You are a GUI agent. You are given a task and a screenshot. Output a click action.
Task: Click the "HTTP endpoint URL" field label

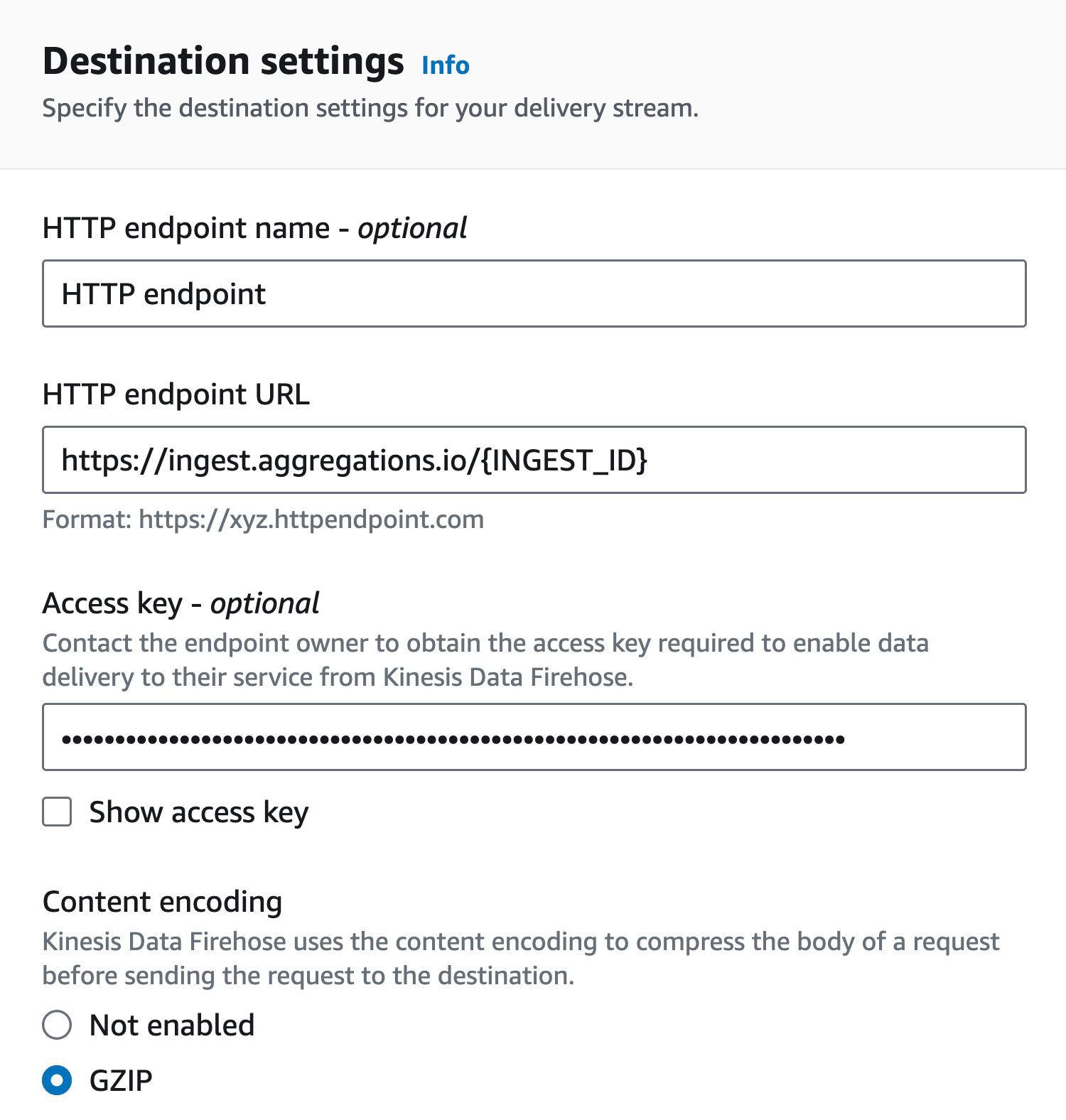[176, 394]
